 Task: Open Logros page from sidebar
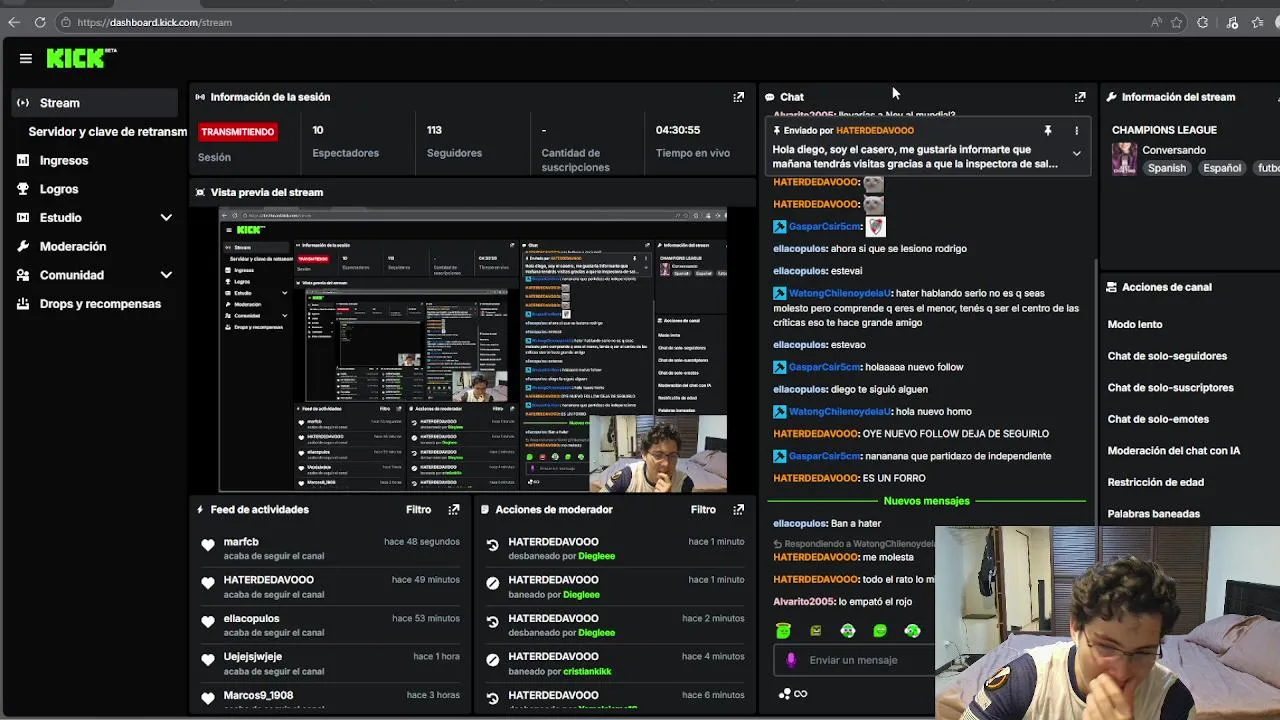click(59, 189)
